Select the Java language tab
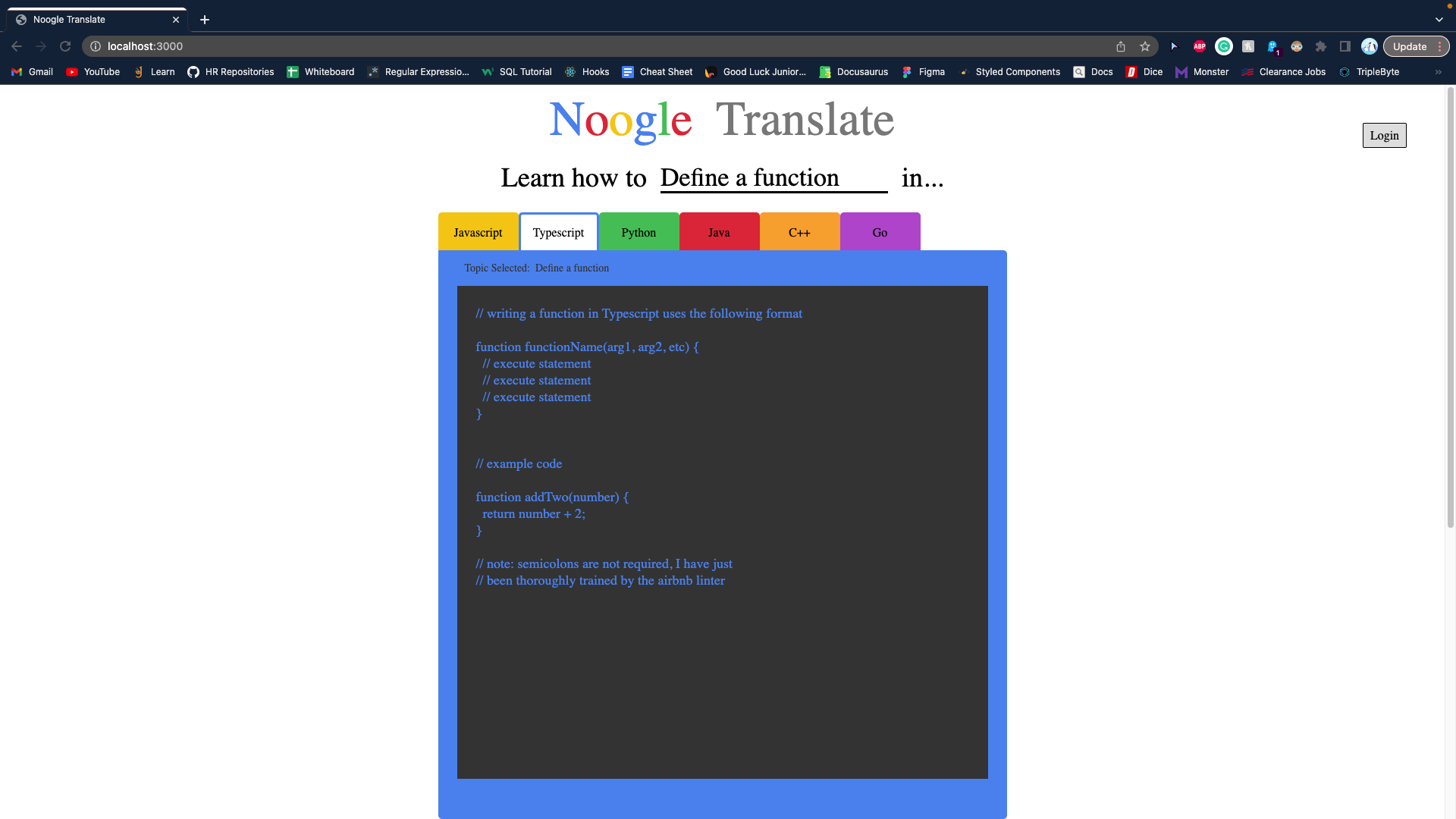The image size is (1456, 819). coord(718,232)
